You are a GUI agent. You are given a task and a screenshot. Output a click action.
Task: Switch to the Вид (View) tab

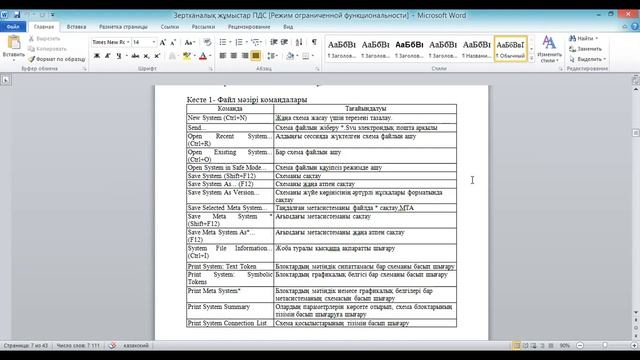tap(288, 27)
